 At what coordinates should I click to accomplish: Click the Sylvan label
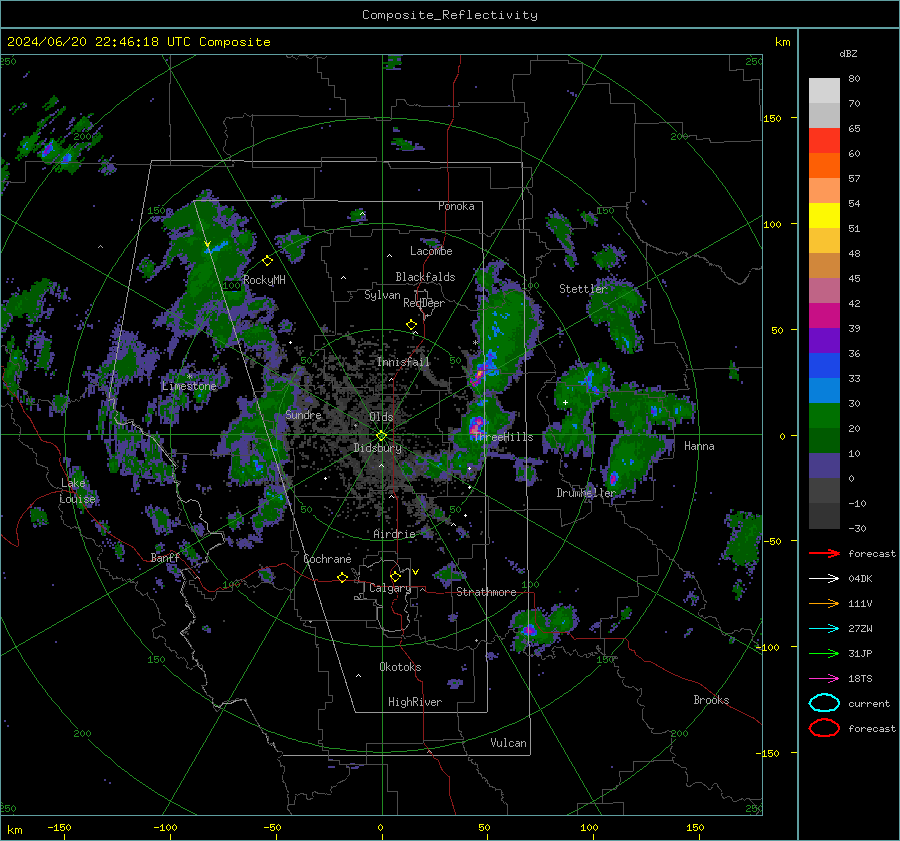382,295
